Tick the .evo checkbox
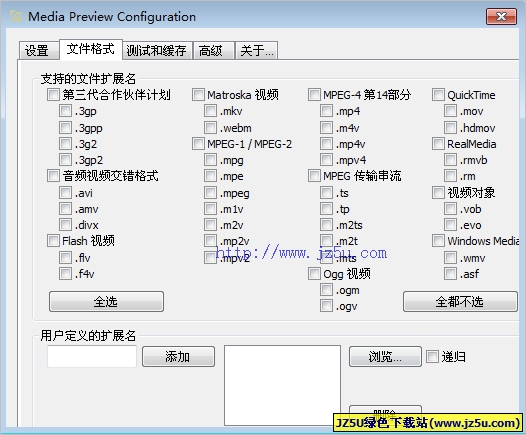 click(x=451, y=225)
